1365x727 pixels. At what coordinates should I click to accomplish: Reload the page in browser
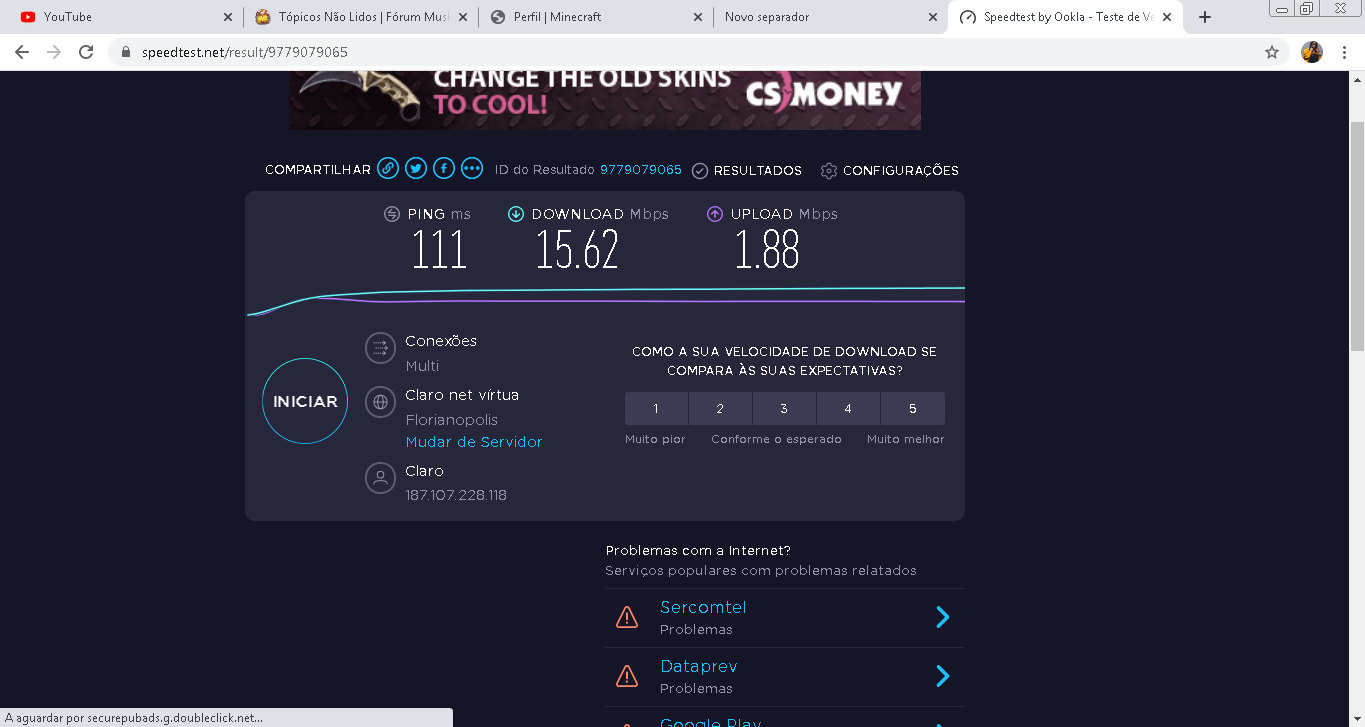click(x=86, y=52)
